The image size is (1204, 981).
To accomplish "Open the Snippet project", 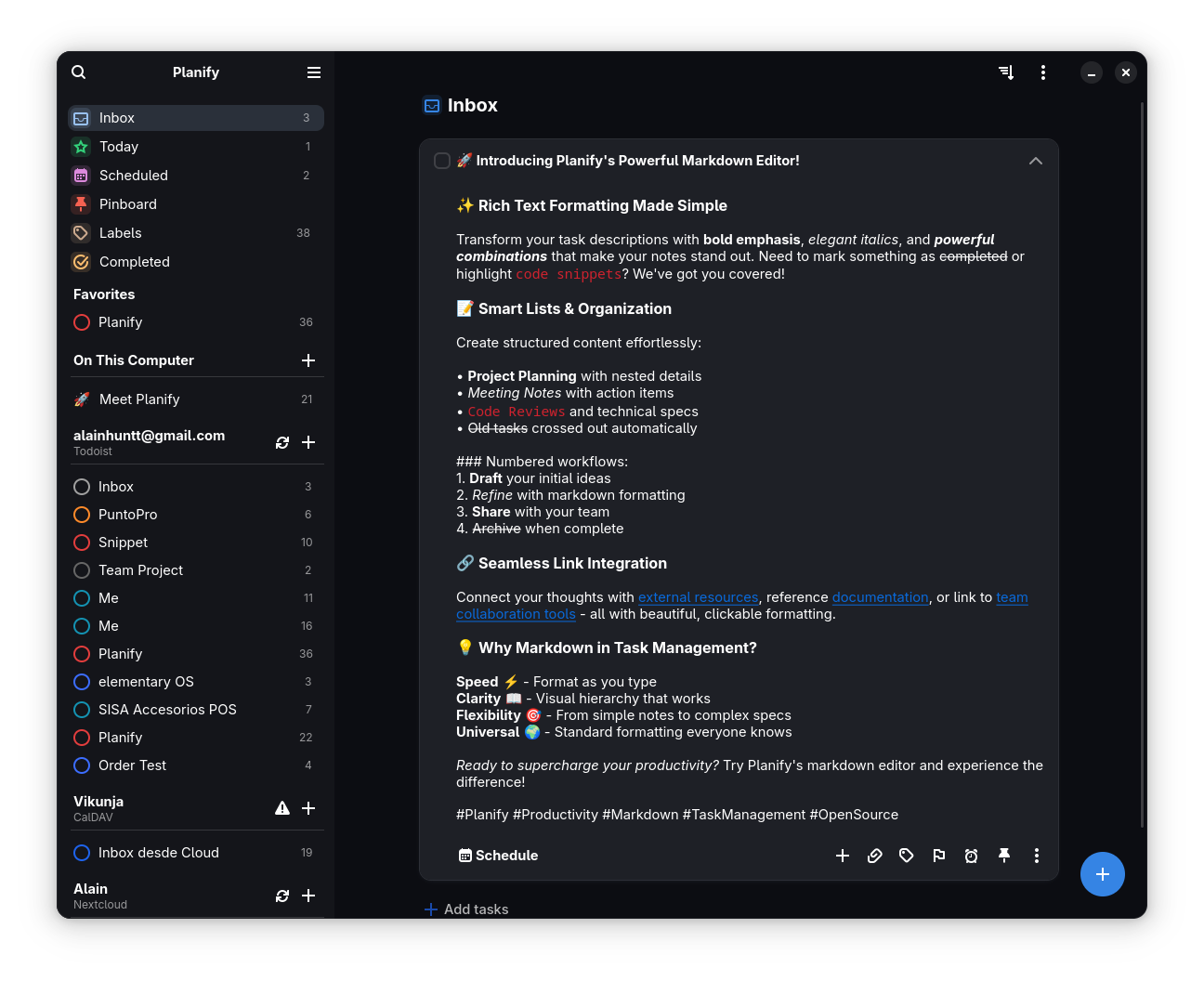I will [x=196, y=543].
